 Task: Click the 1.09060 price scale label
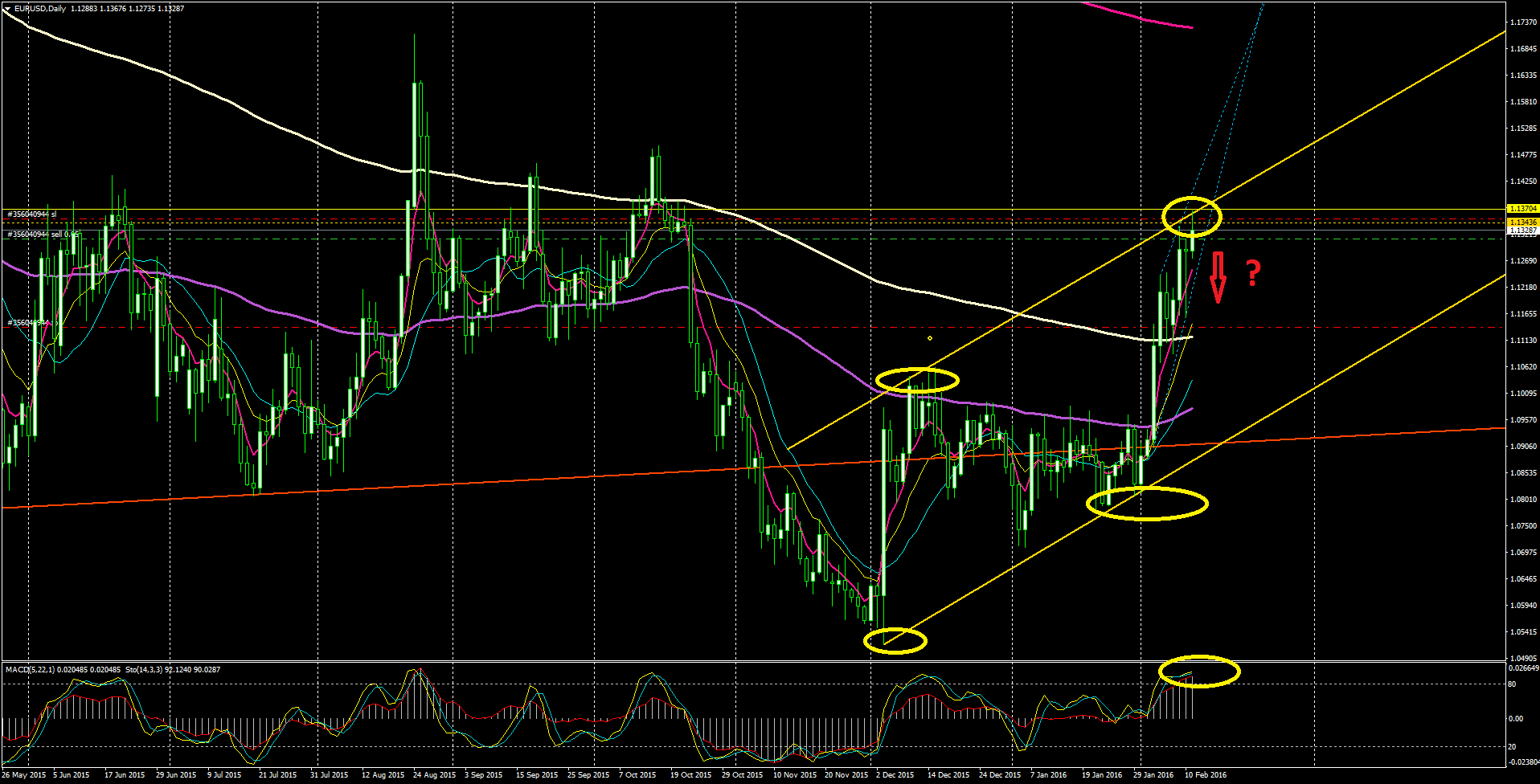tap(1524, 447)
